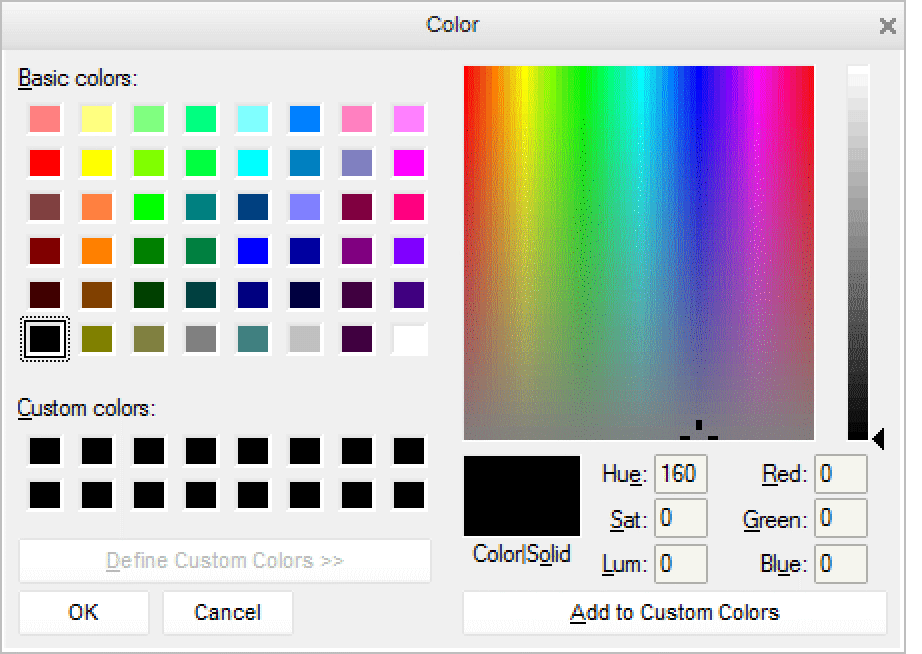Choose the white swatch in Basic colors

[409, 339]
